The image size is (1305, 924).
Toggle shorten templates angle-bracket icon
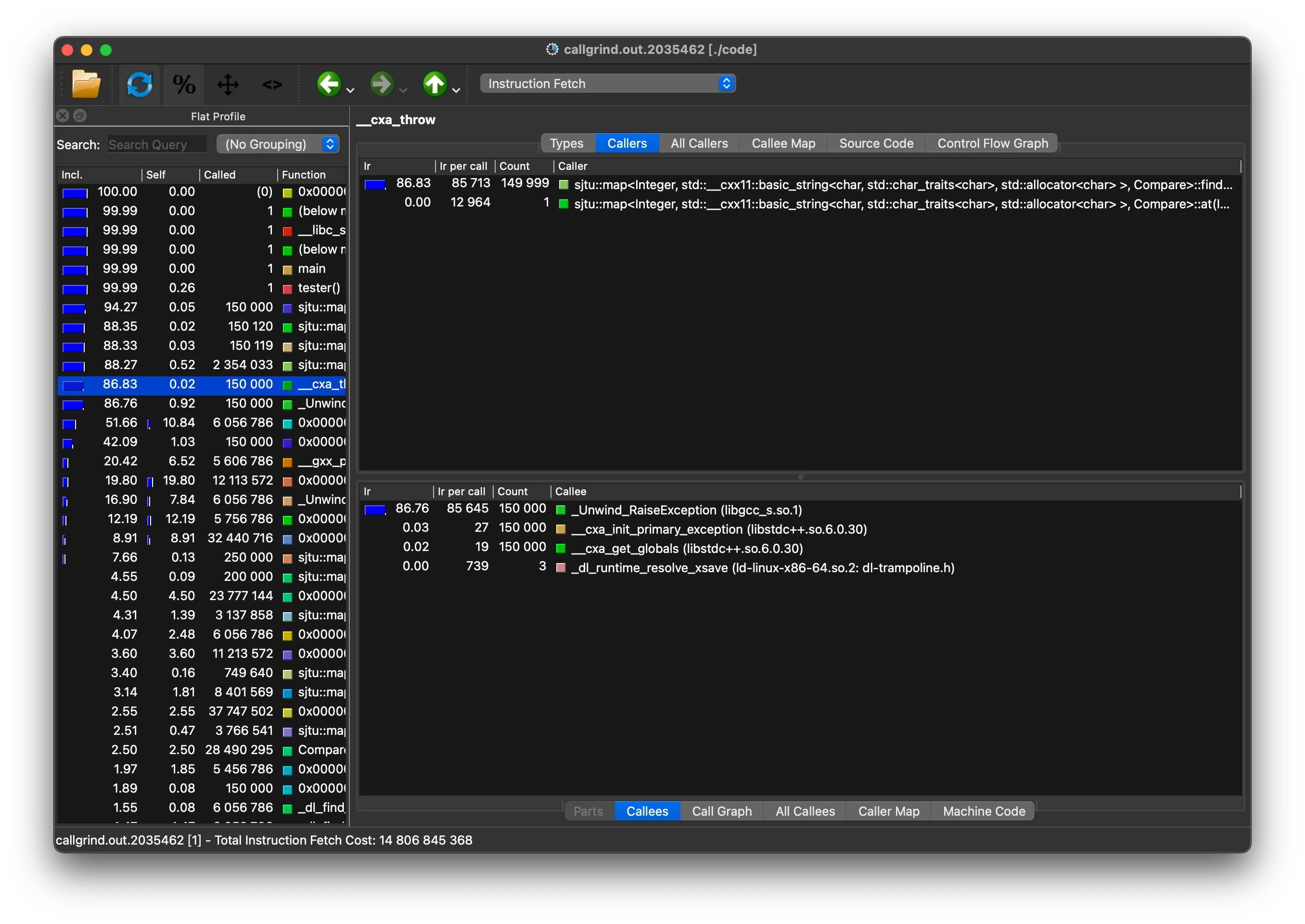click(272, 84)
